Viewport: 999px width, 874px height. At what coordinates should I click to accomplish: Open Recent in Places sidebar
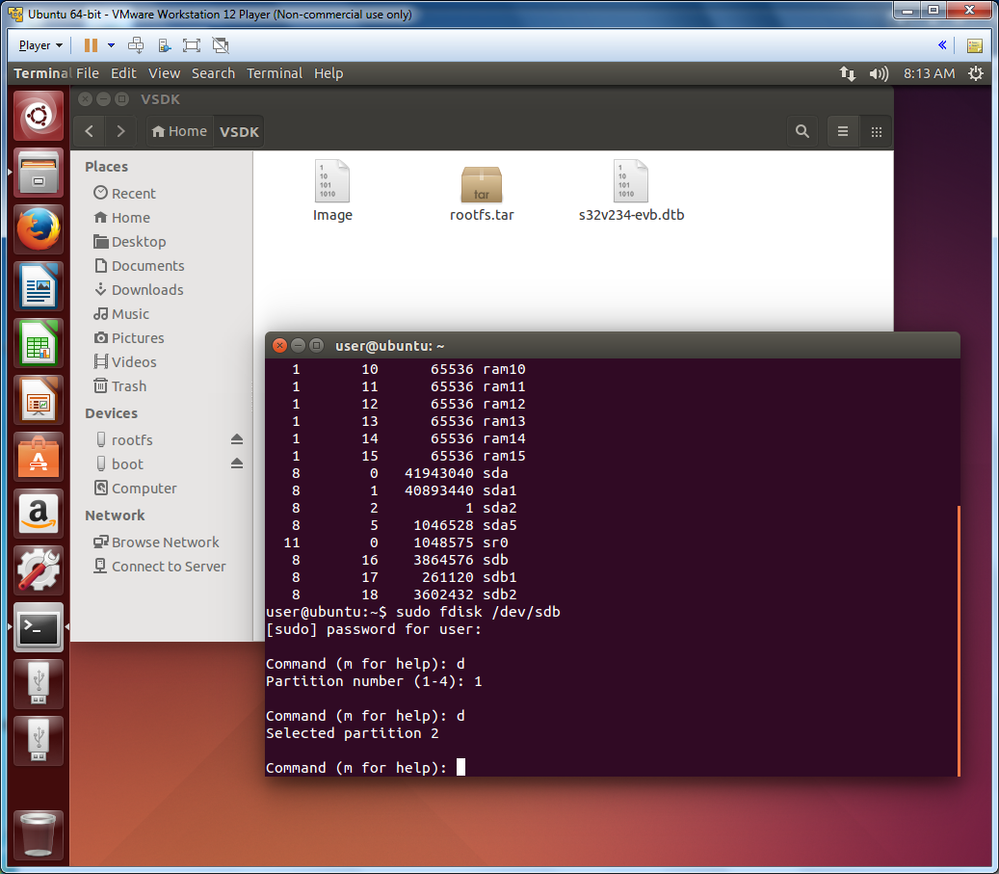pos(124,193)
